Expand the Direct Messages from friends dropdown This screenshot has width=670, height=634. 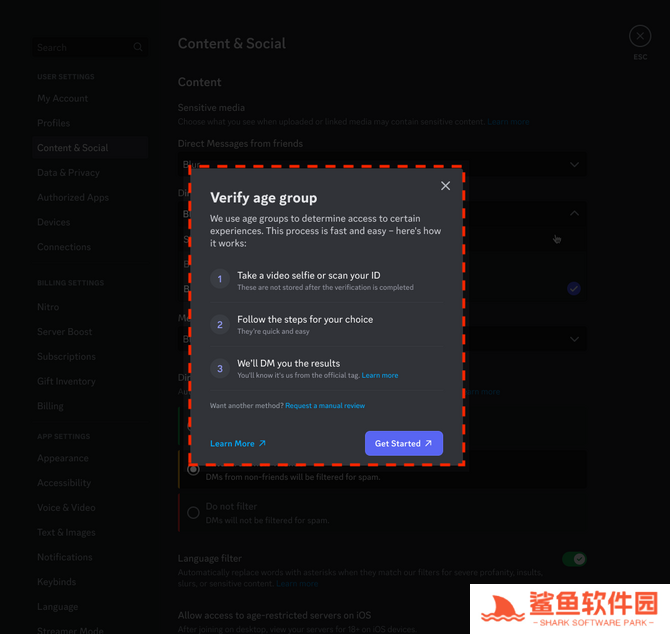tap(574, 164)
